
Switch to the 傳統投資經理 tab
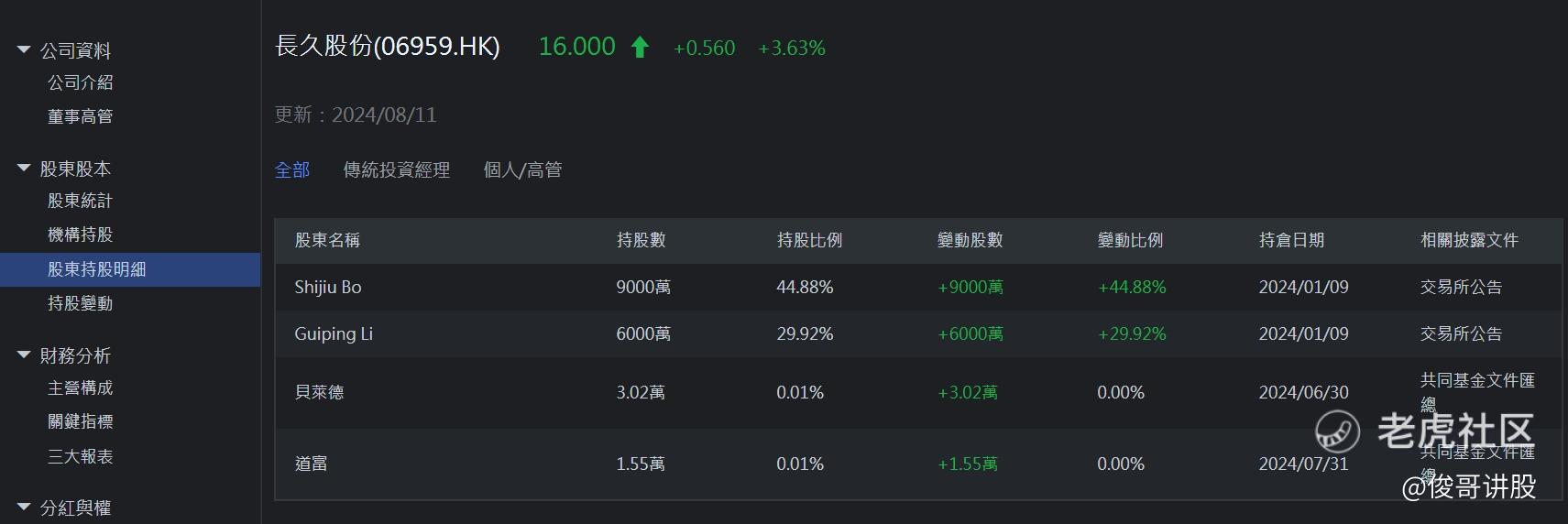[396, 170]
